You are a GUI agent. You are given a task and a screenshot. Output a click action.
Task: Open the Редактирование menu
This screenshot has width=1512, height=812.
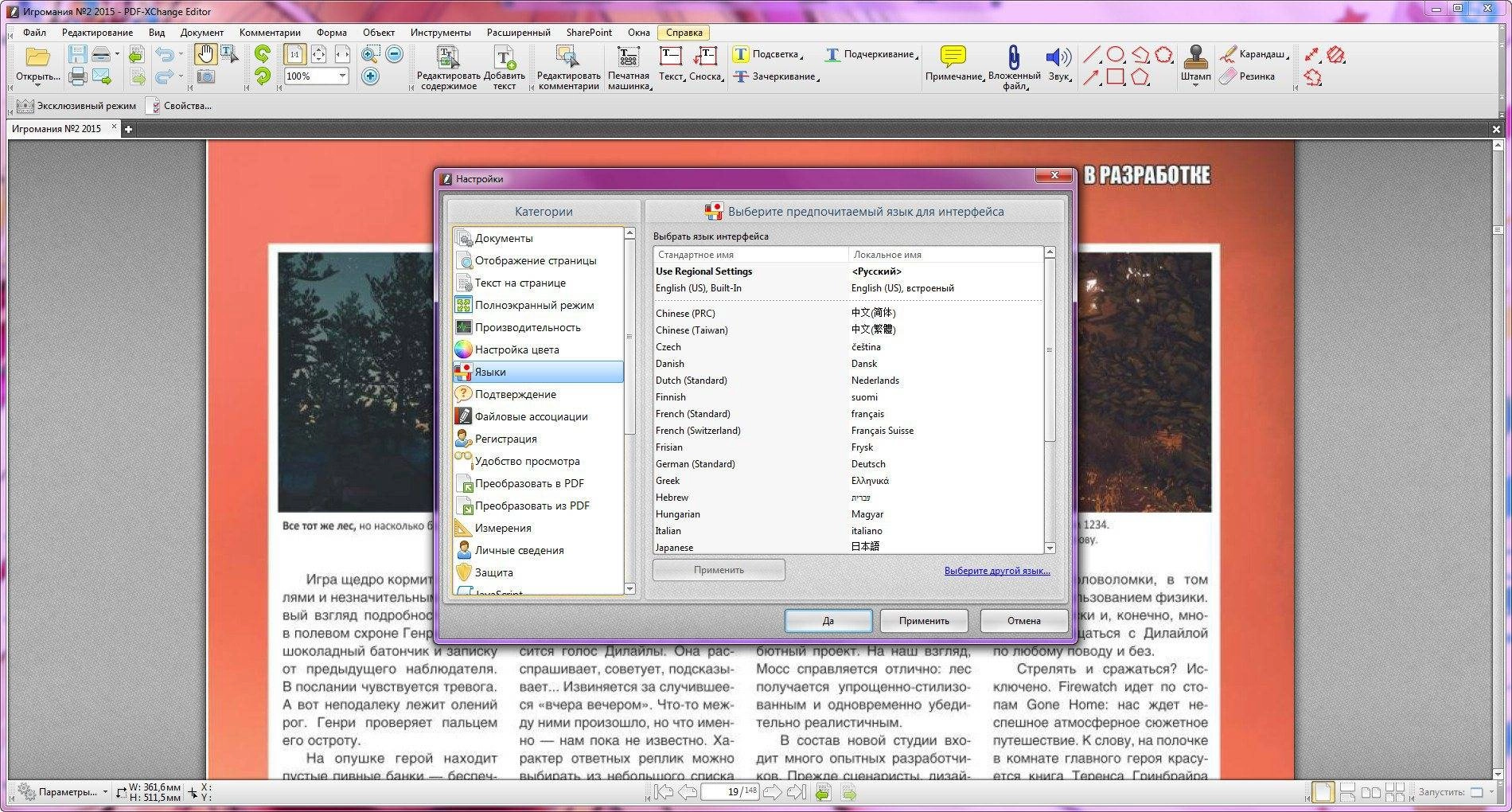97,33
